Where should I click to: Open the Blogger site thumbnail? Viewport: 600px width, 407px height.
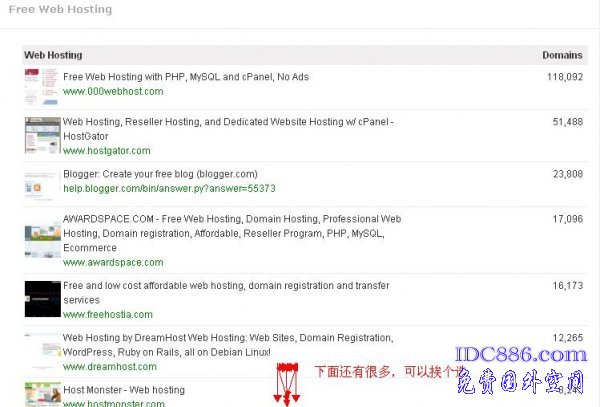(42, 185)
